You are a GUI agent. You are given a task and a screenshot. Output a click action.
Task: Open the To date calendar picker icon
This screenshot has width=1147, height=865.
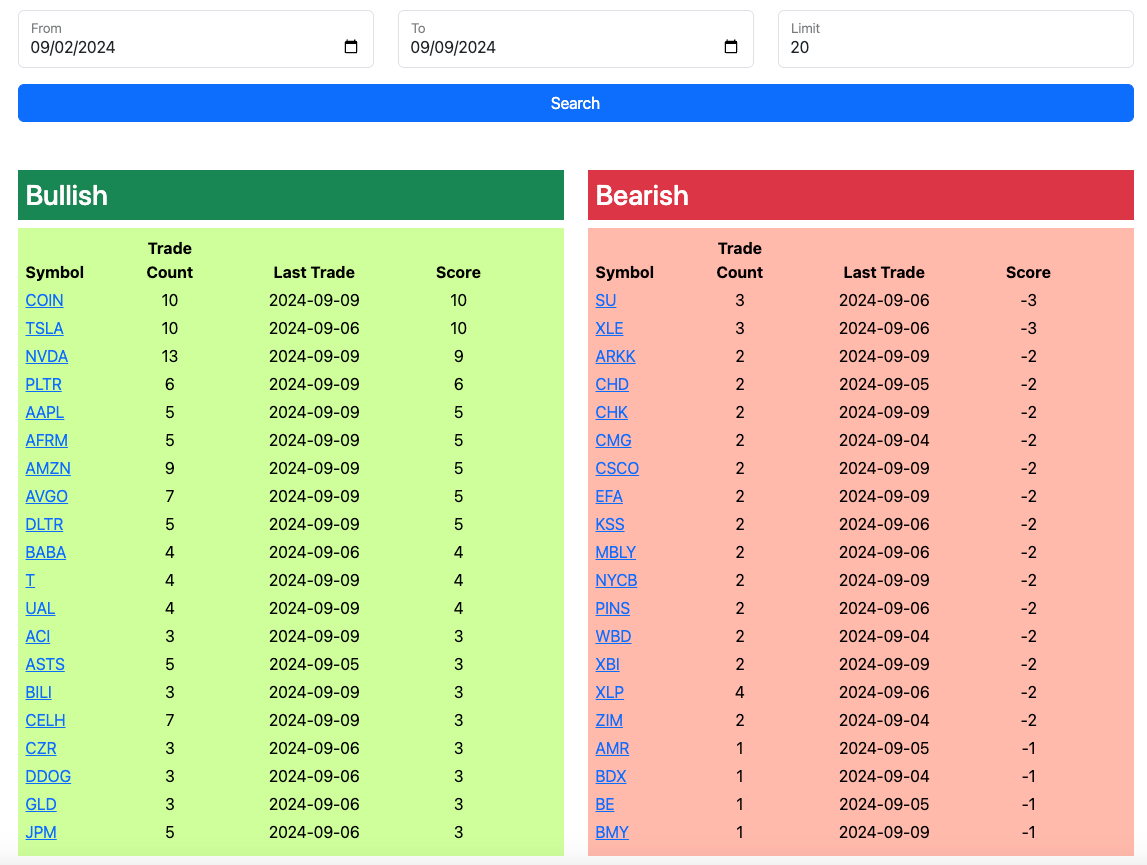coord(731,47)
